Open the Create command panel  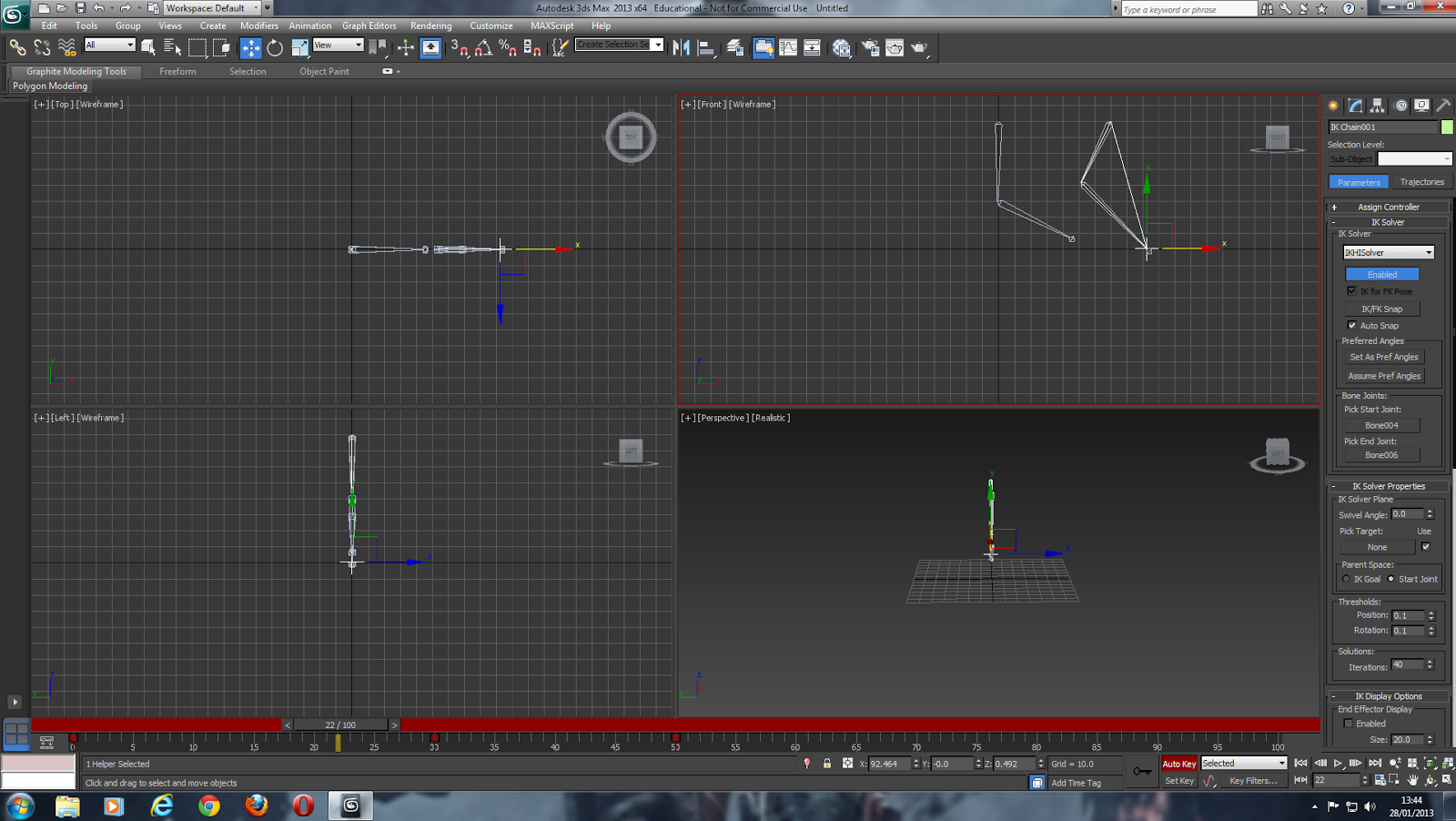[1331, 106]
